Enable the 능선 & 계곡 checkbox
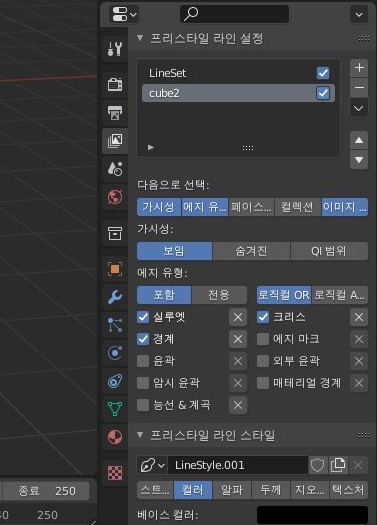Viewport: 377px width, 525px height. pyautogui.click(x=143, y=405)
